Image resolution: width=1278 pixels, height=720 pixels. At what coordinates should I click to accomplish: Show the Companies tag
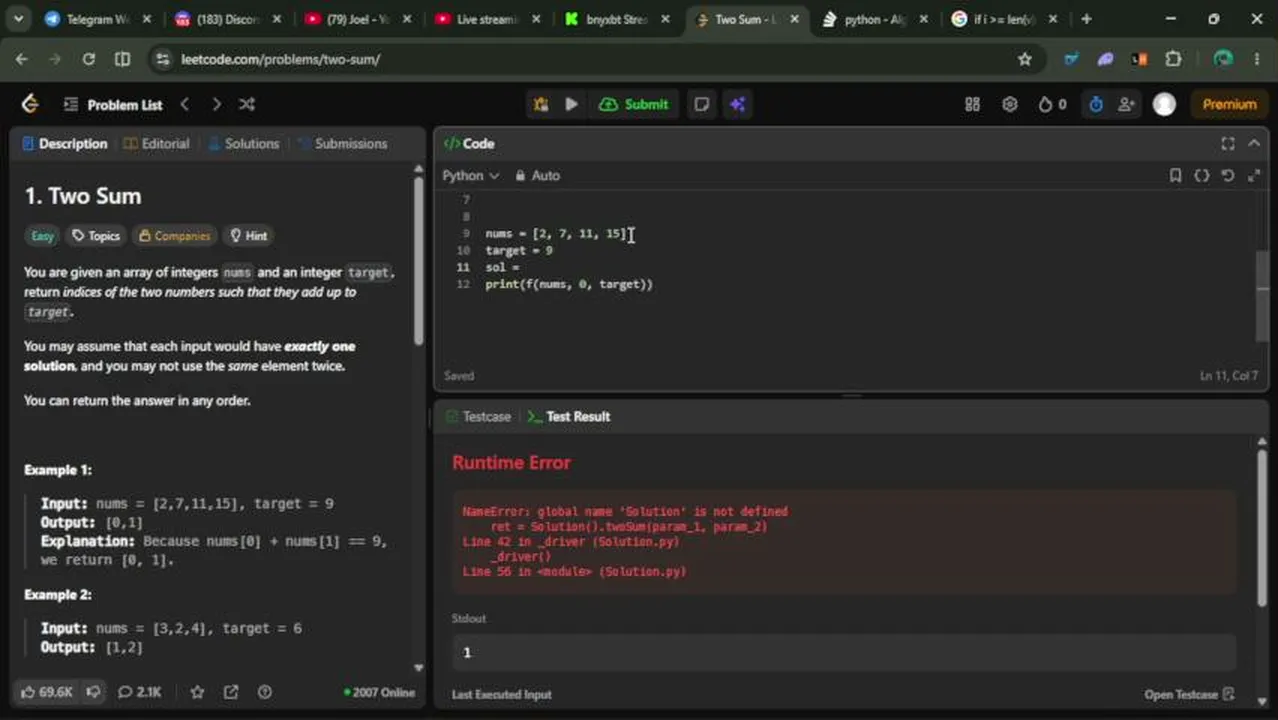pos(175,236)
